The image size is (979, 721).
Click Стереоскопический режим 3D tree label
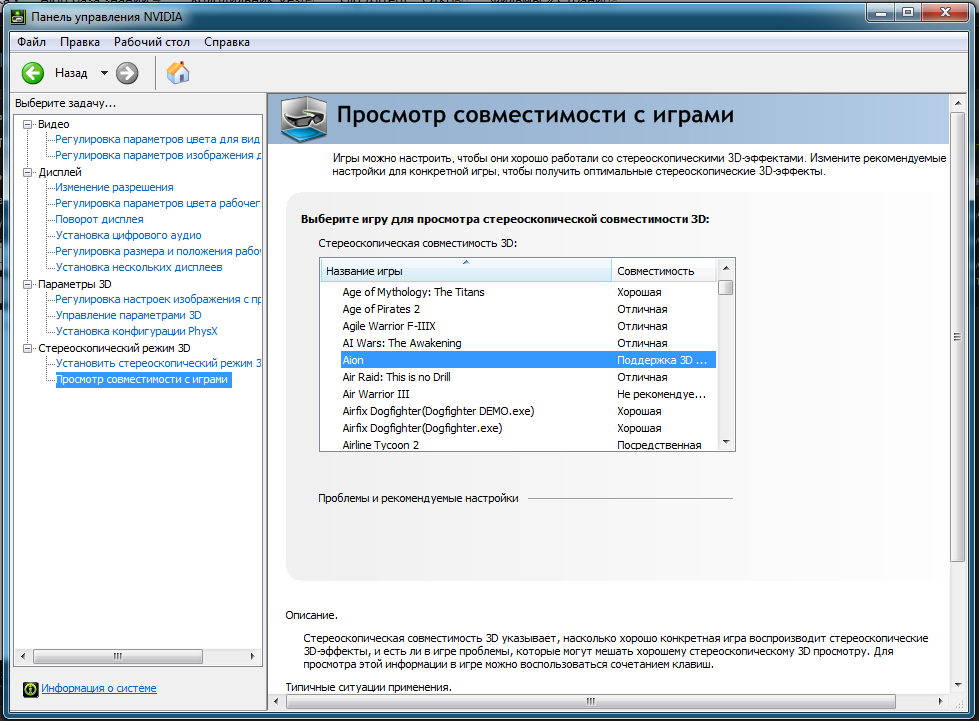(x=114, y=348)
